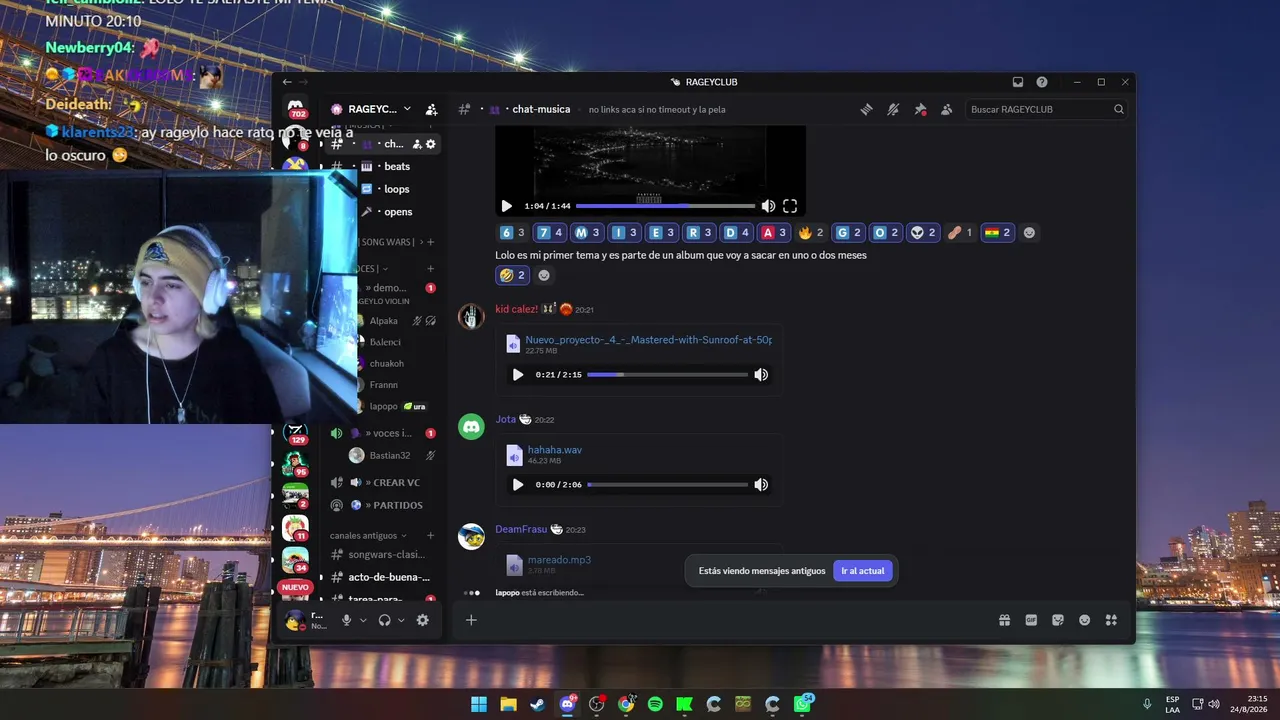Show pinned messages

click(x=920, y=109)
